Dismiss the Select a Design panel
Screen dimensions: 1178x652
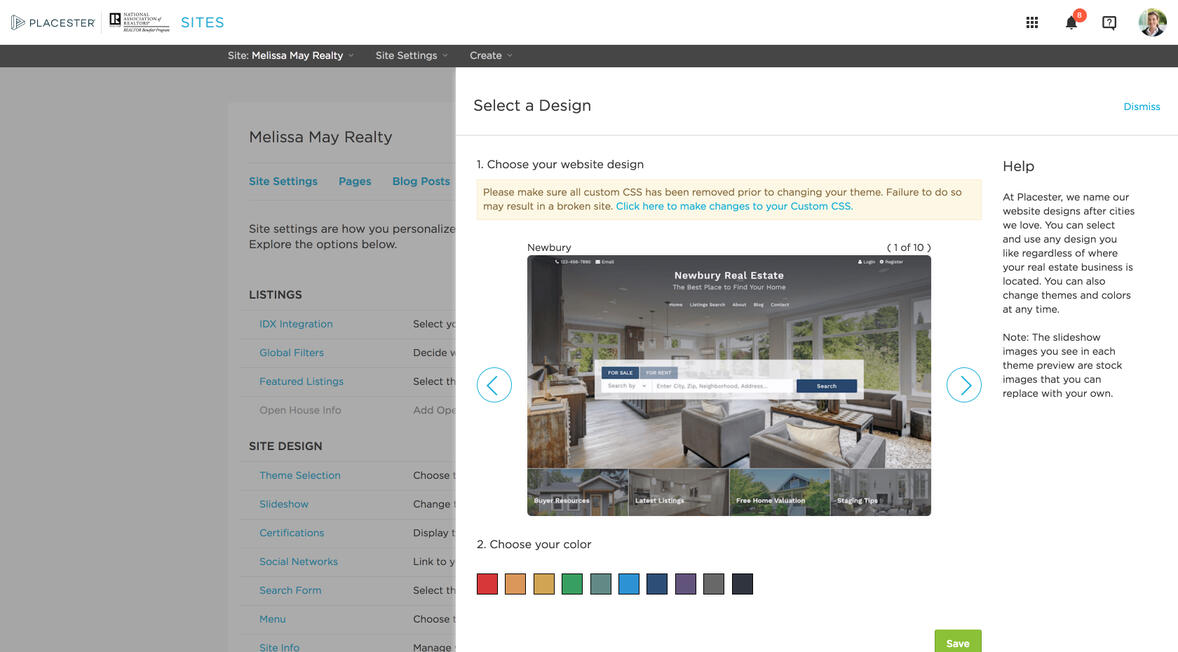point(1141,107)
